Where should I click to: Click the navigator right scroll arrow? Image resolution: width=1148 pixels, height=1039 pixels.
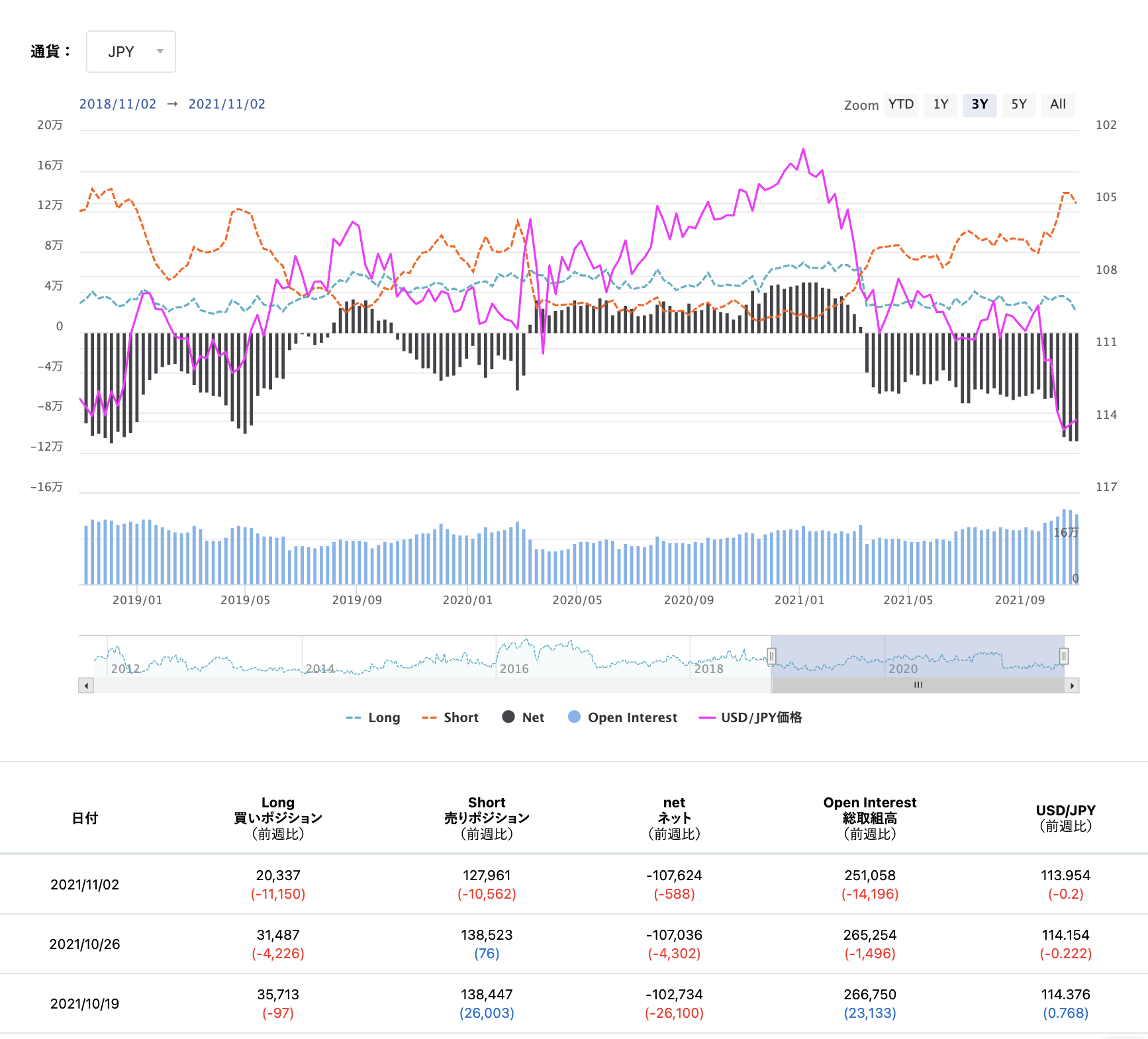(x=1072, y=686)
